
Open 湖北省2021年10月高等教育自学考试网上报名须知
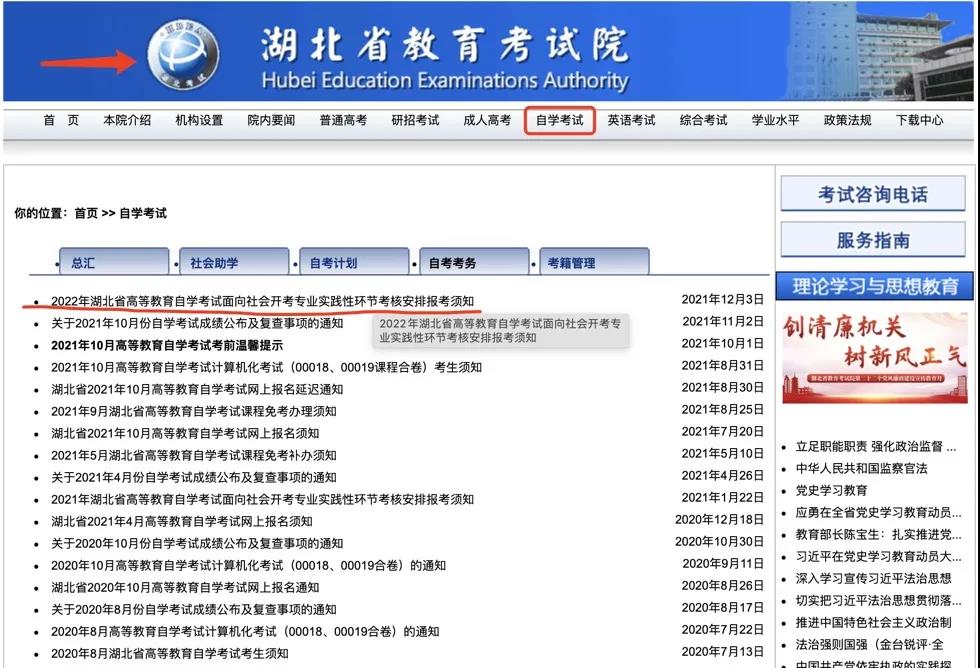(x=185, y=433)
